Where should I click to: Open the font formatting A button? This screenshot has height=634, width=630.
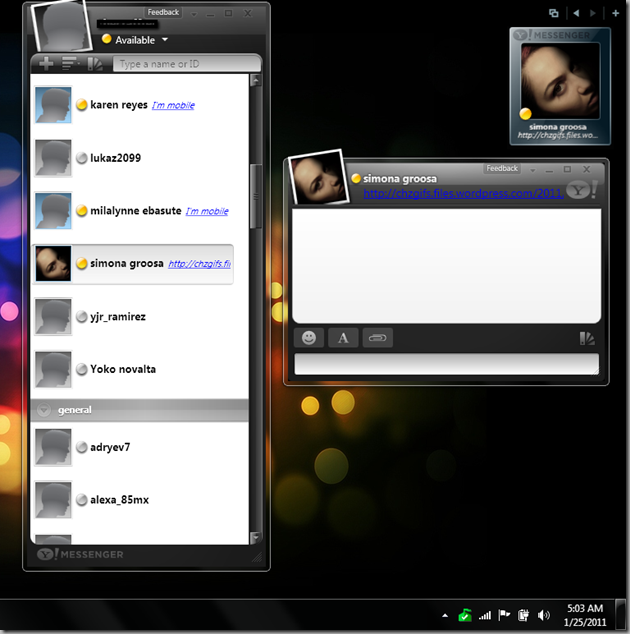(343, 338)
